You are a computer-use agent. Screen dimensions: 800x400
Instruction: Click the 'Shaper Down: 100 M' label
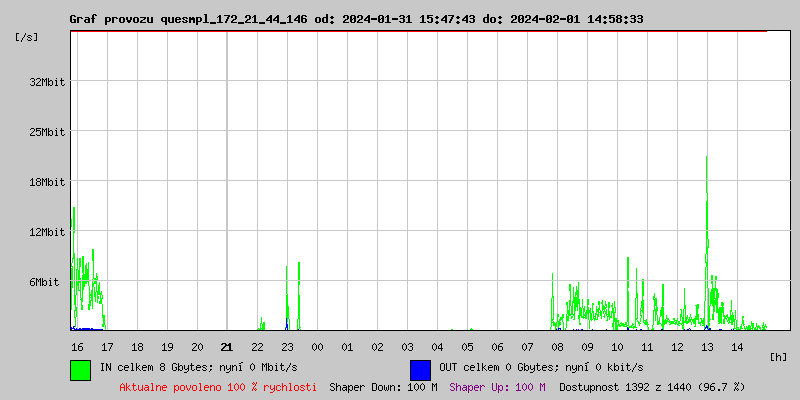[x=383, y=387]
